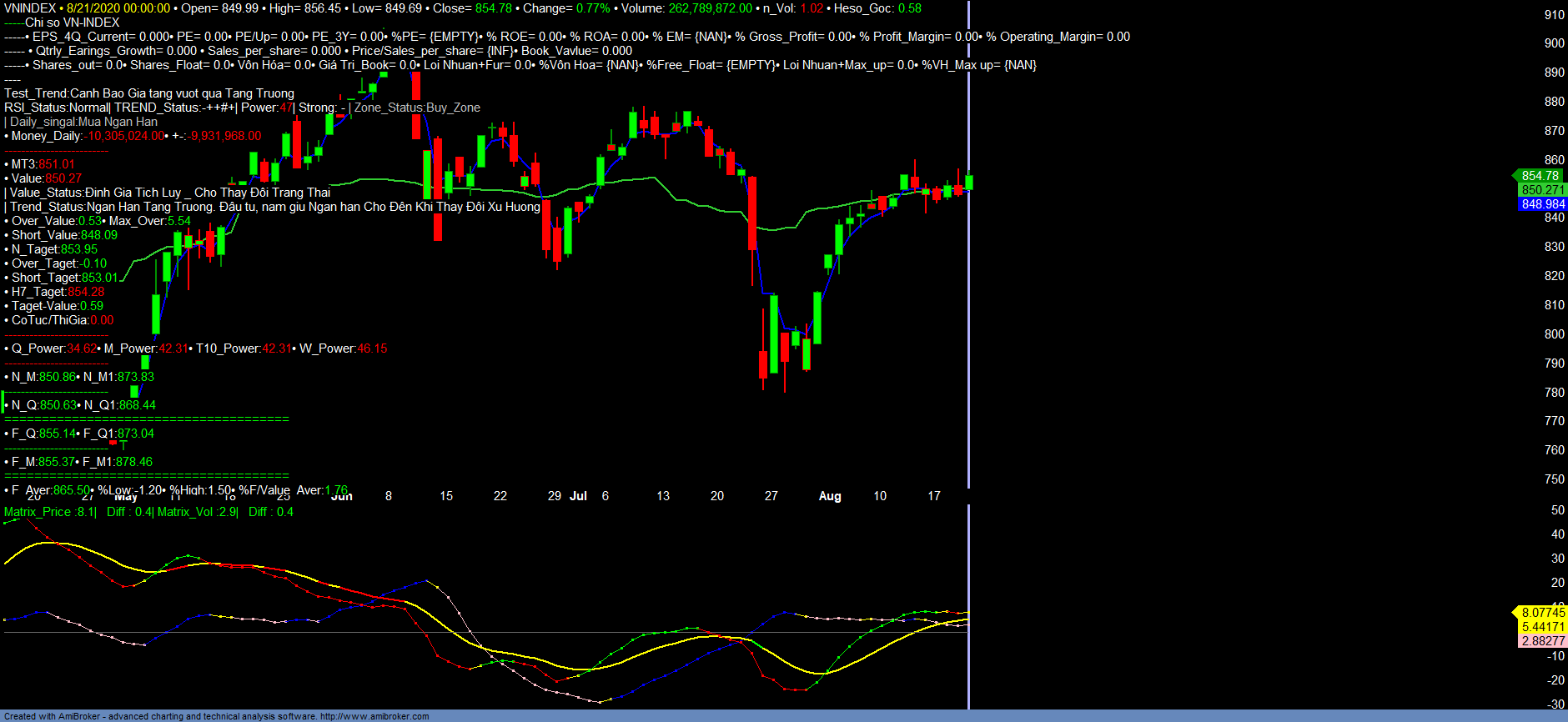Click the 50 level on indicator axis
Viewport: 1568px width, 722px height.
pos(1557,510)
